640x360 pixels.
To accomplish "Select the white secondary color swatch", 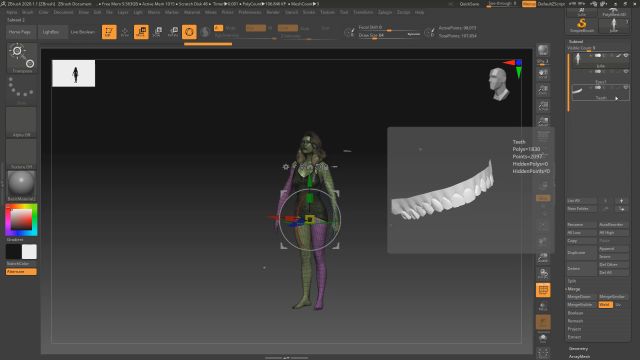I will (29, 252).
